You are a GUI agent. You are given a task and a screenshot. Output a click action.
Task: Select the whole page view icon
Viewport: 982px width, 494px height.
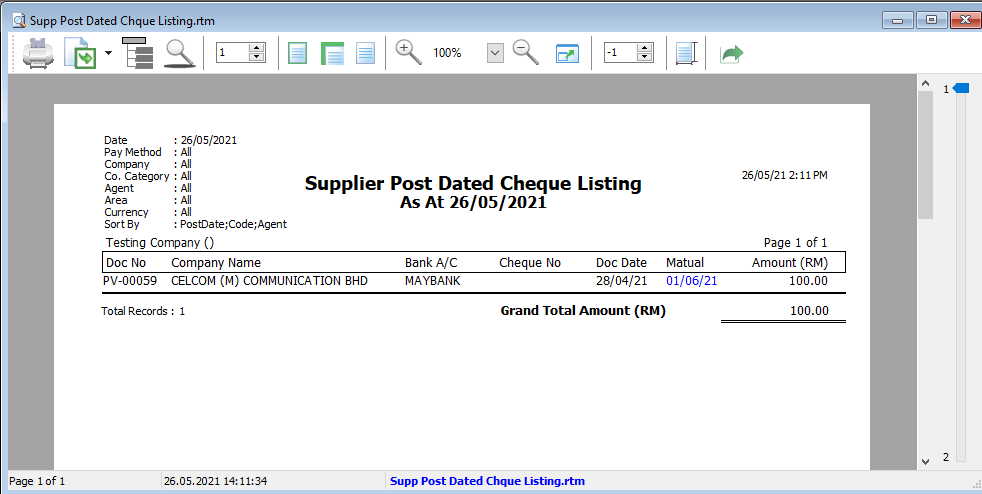(x=297, y=53)
